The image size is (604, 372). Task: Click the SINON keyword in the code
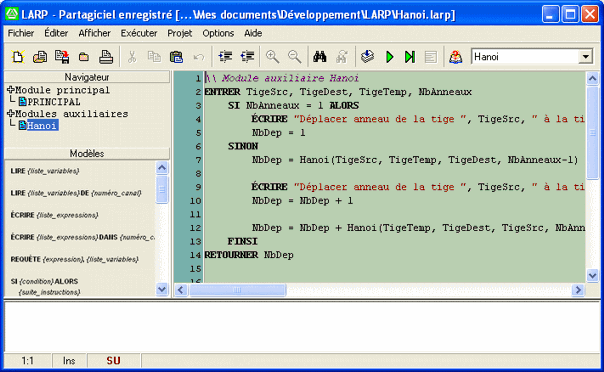pos(243,146)
